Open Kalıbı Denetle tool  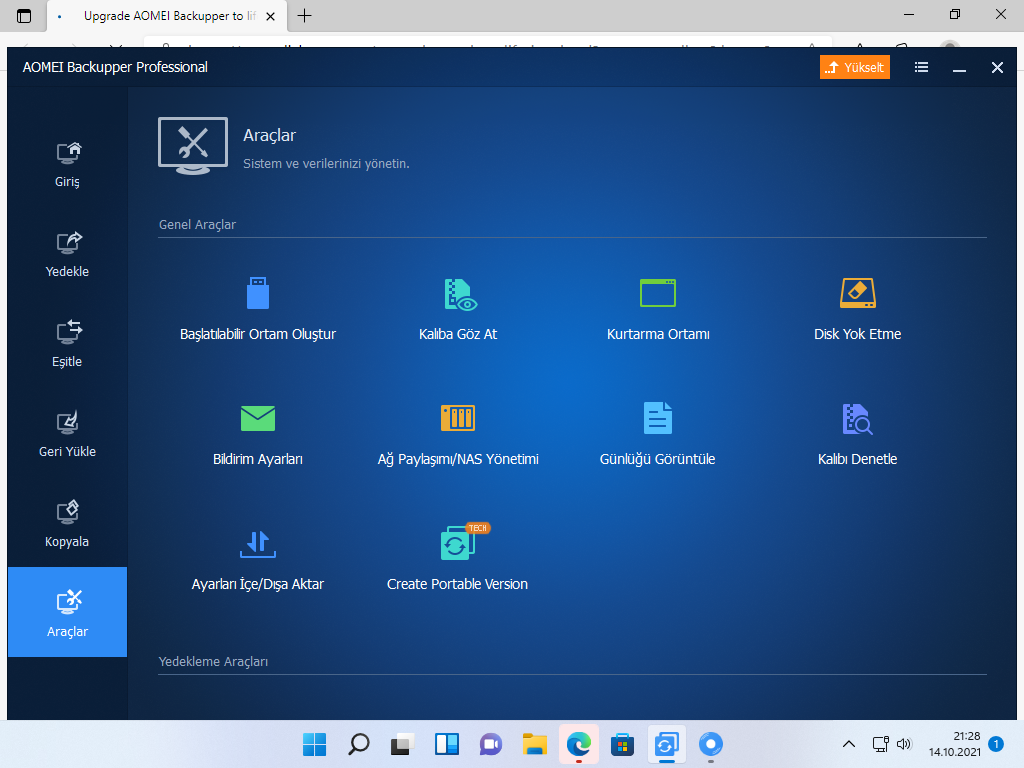pos(857,435)
